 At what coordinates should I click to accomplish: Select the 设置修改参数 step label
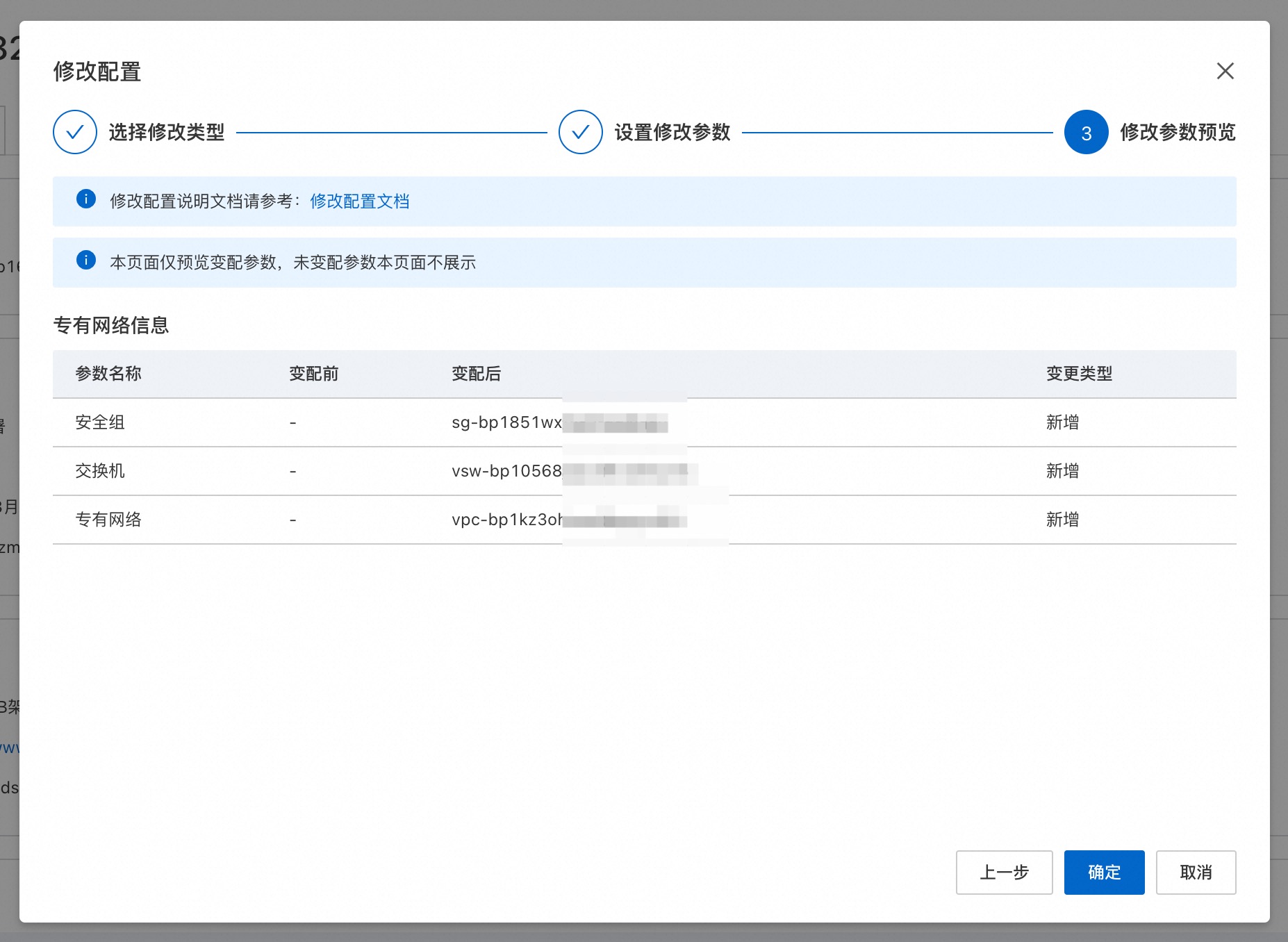pos(672,132)
